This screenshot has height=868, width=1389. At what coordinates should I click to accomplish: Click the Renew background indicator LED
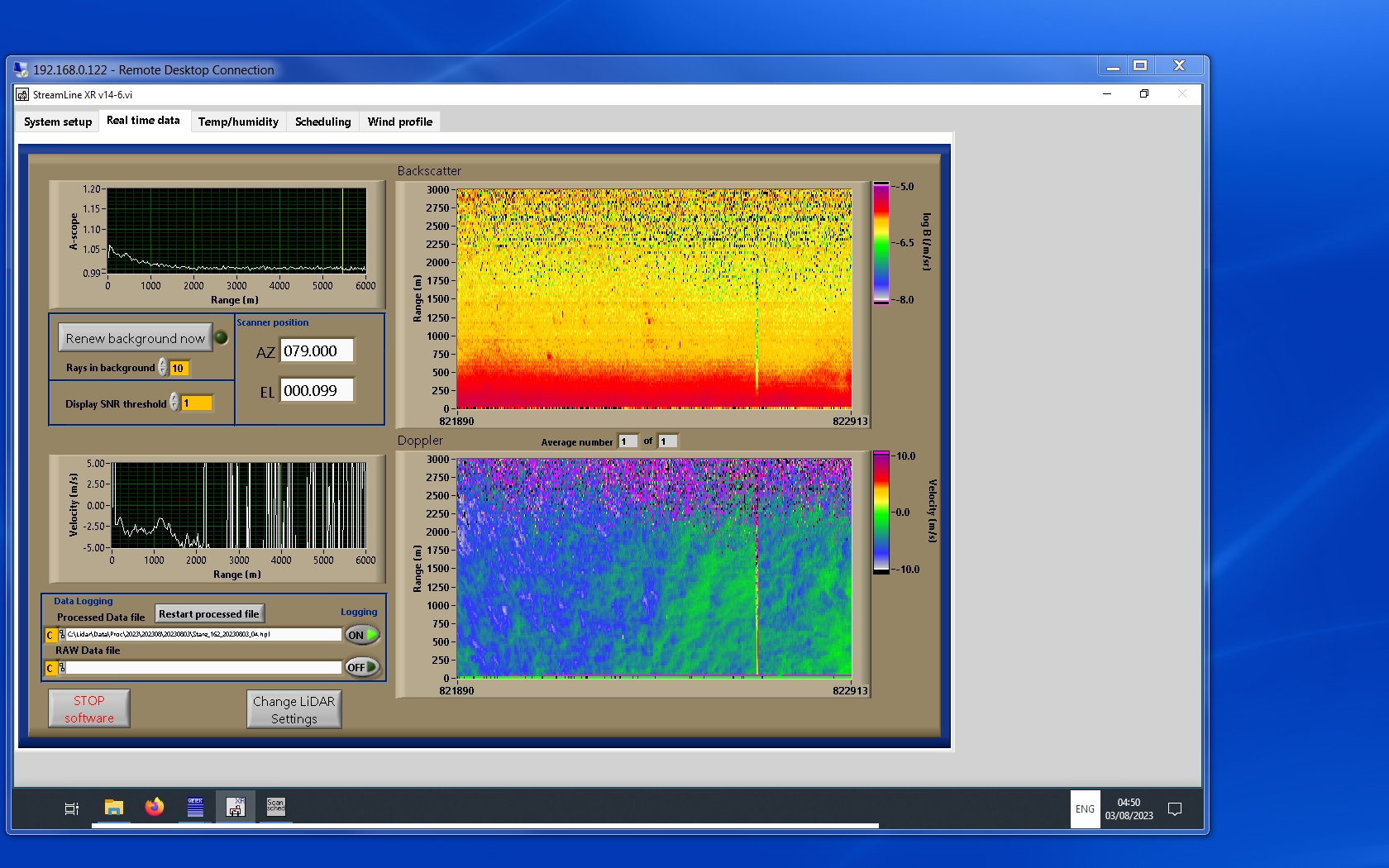click(x=222, y=337)
